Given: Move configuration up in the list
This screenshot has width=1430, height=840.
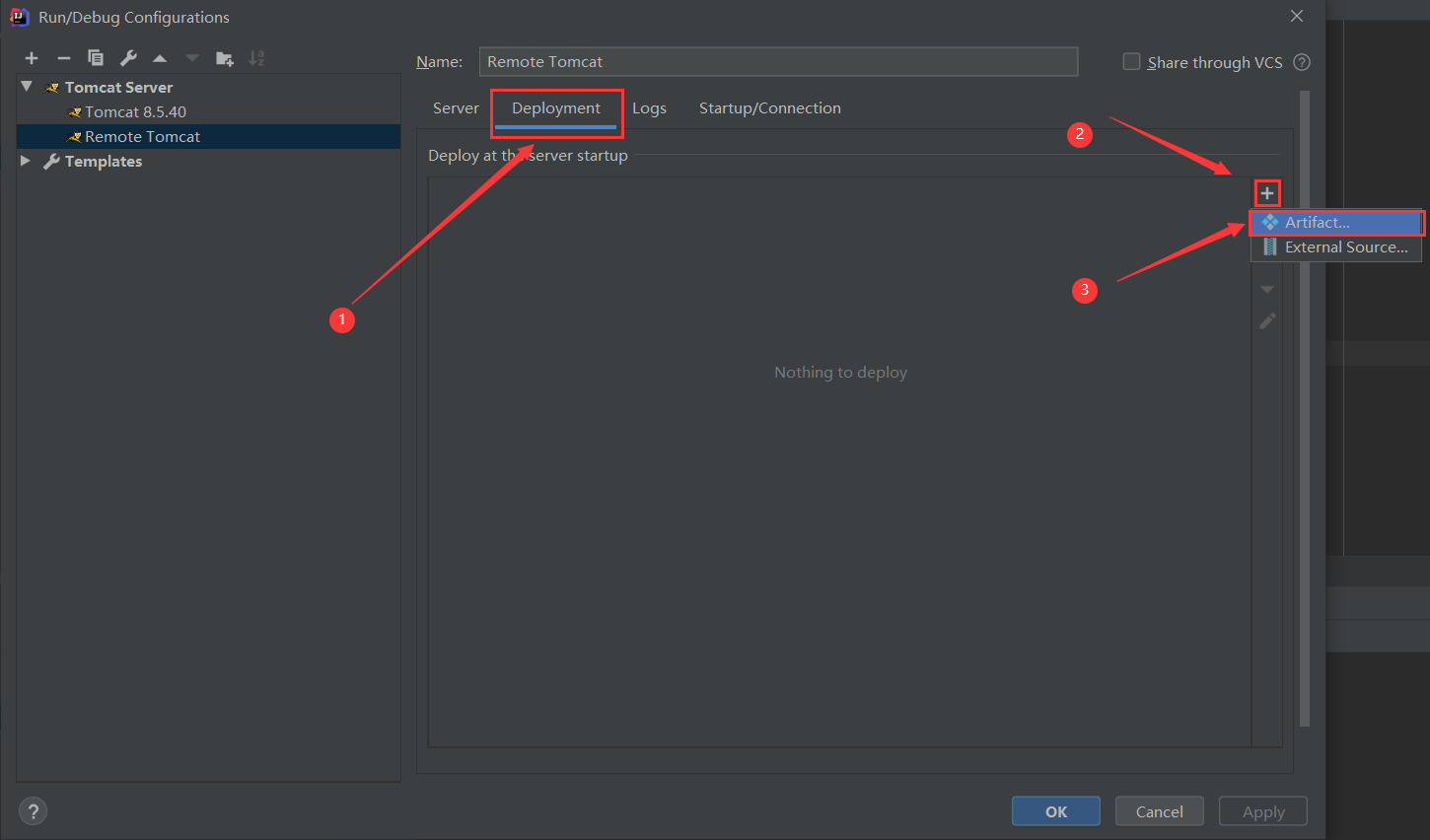Looking at the screenshot, I should point(160,58).
